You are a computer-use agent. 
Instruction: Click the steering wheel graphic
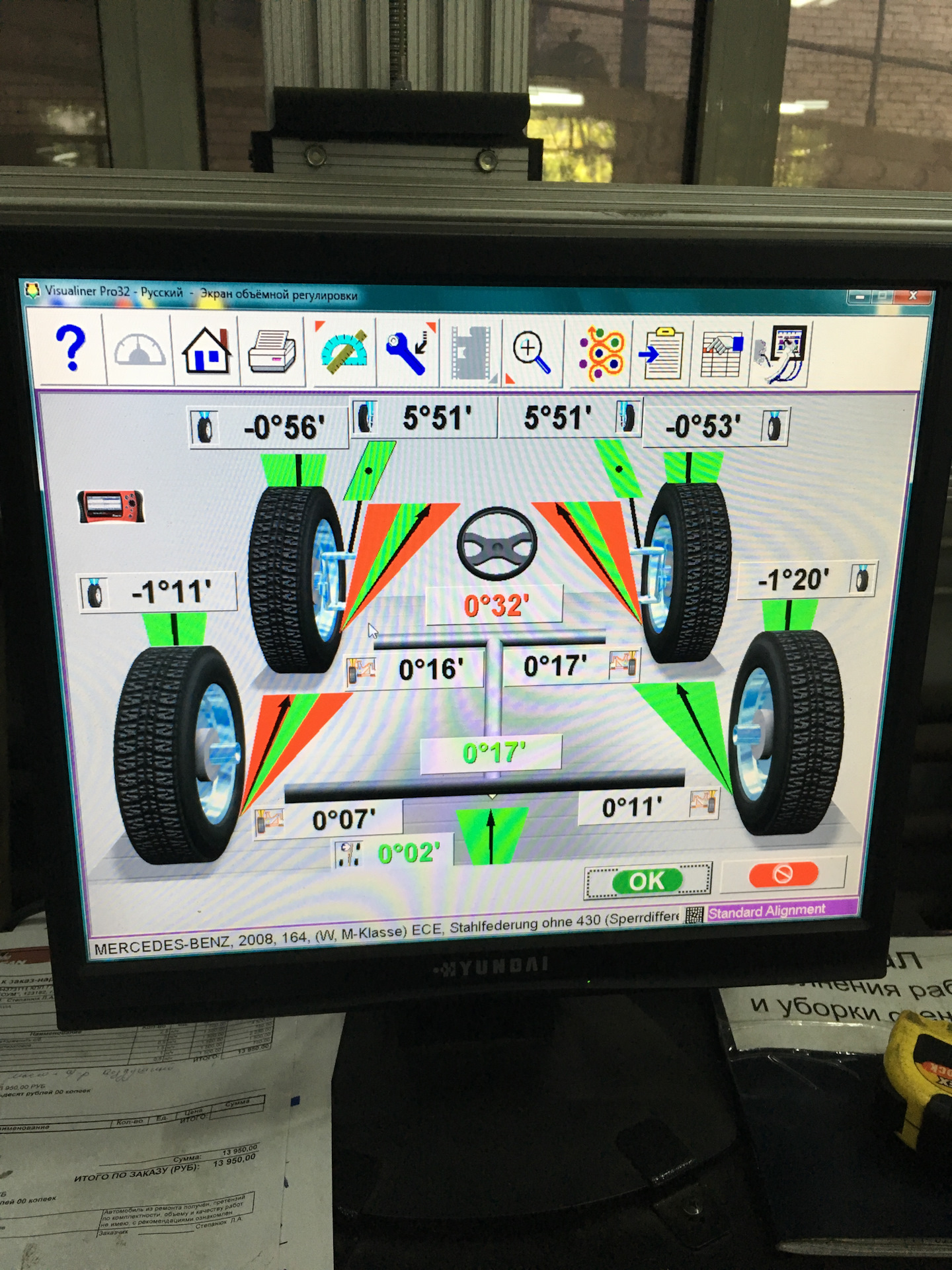coord(496,544)
